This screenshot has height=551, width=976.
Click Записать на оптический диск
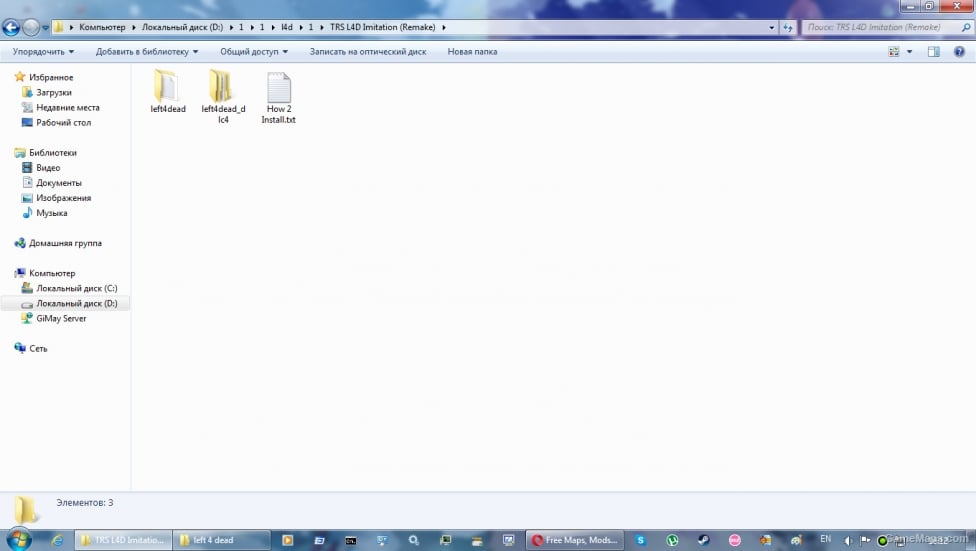(x=368, y=52)
